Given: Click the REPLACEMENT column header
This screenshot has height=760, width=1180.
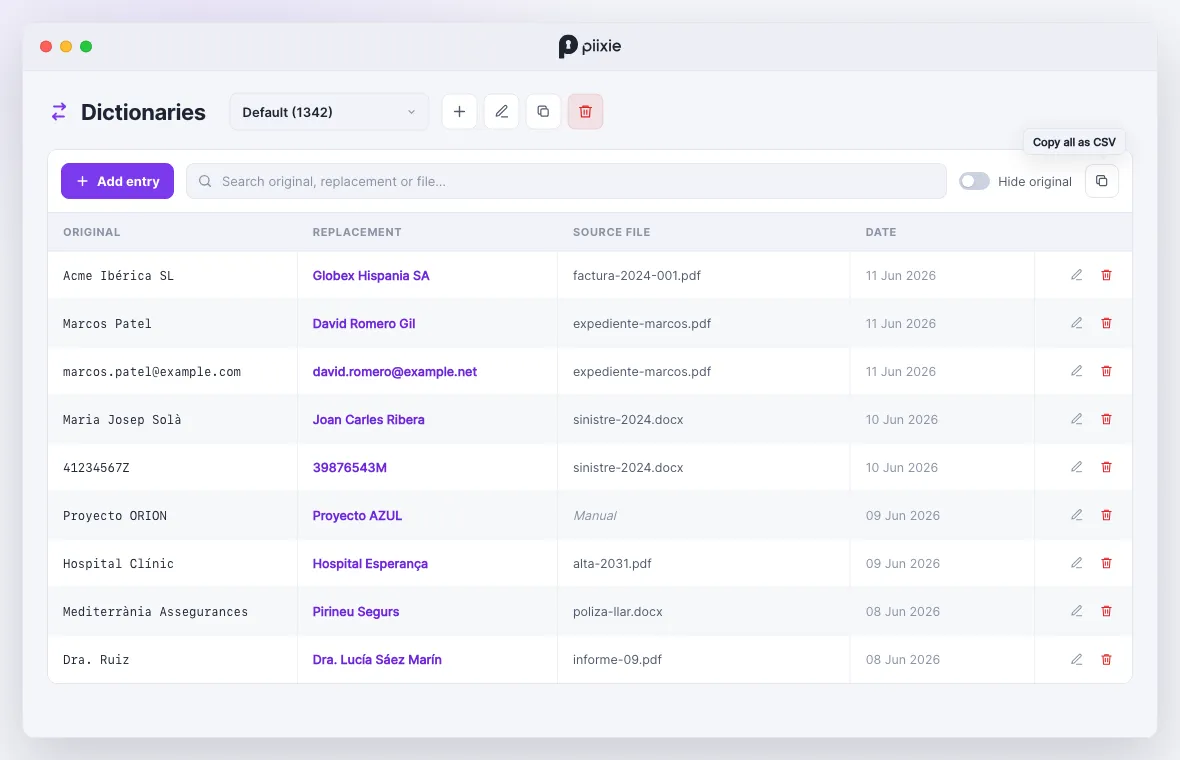Looking at the screenshot, I should (357, 232).
